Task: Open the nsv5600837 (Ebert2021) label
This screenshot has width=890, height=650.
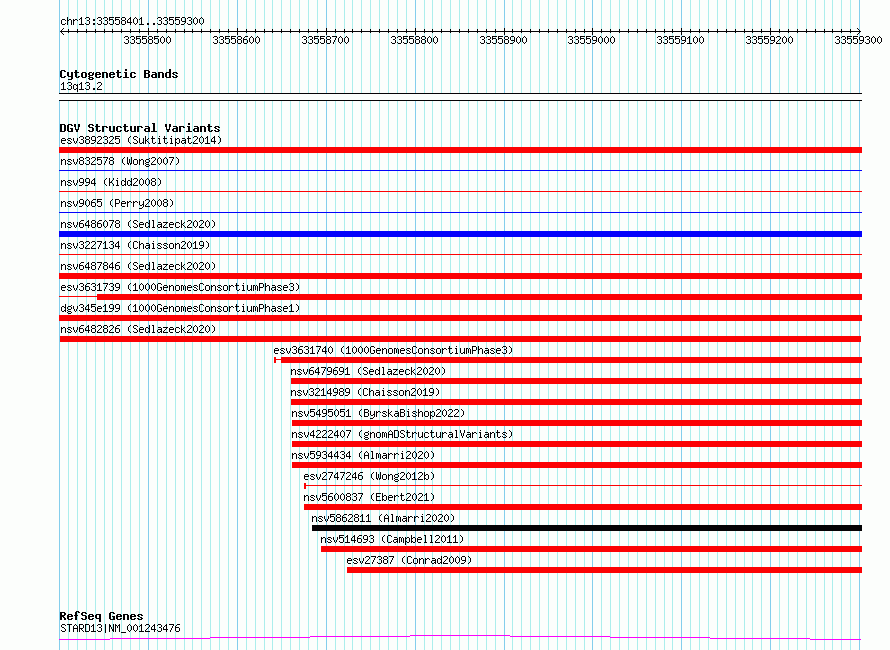Action: pyautogui.click(x=369, y=497)
